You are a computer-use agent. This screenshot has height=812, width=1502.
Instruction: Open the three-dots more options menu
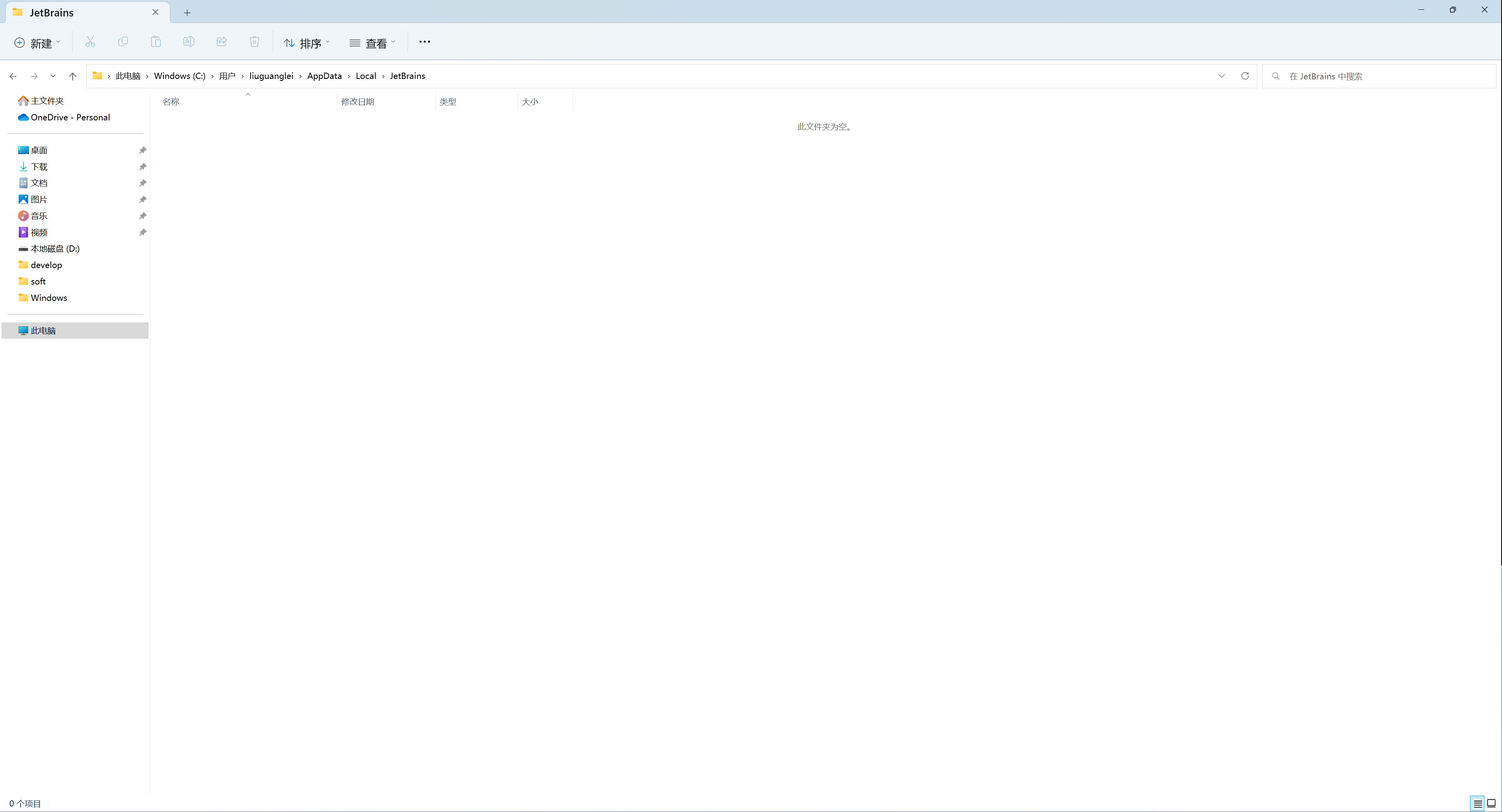[x=425, y=42]
